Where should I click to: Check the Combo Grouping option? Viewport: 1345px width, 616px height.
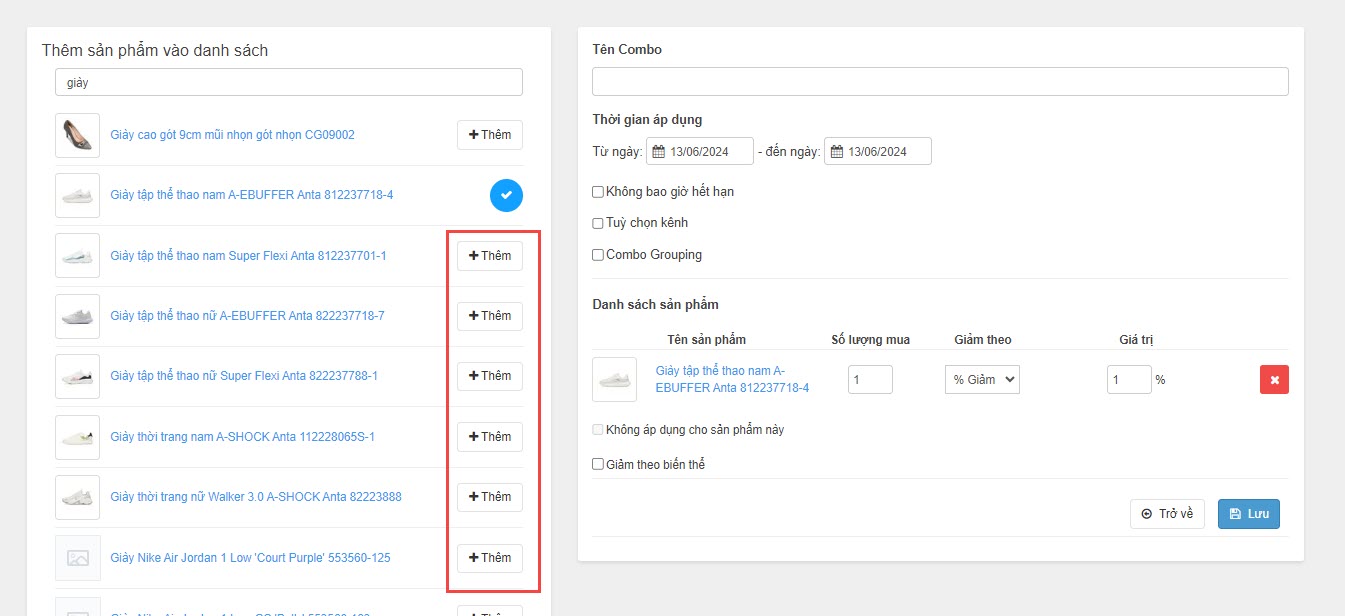tap(598, 255)
